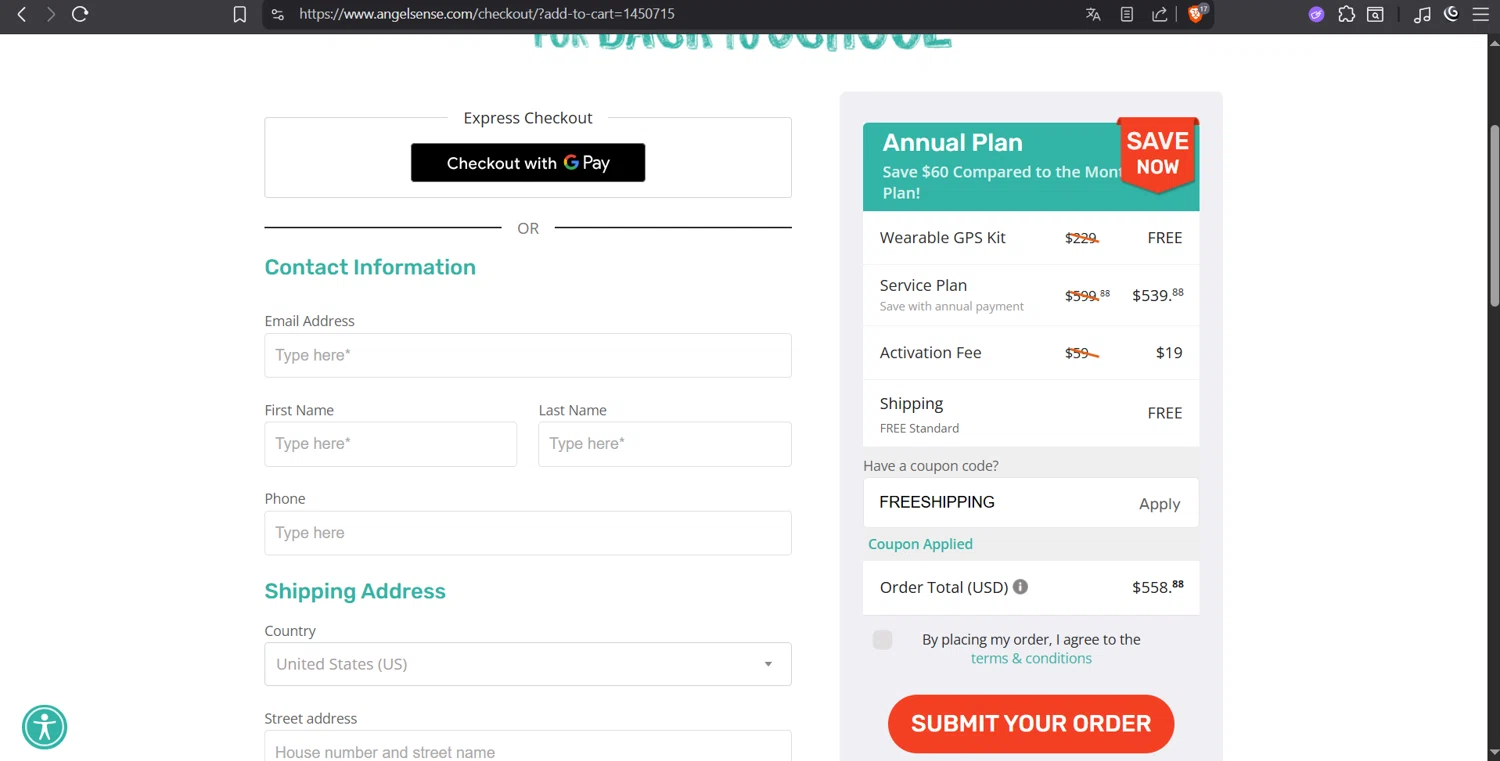Focus the Email Address field
The width and height of the screenshot is (1500, 761).
click(x=528, y=355)
